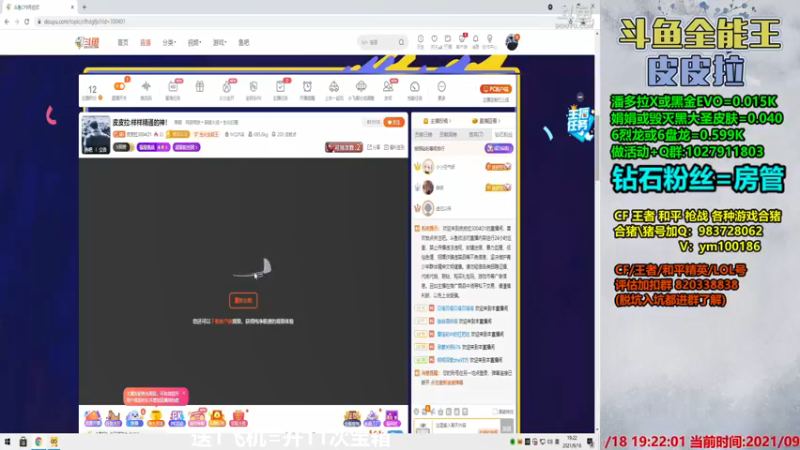
Task: Switch to the 贡献周榜 tab
Action: [x=448, y=135]
